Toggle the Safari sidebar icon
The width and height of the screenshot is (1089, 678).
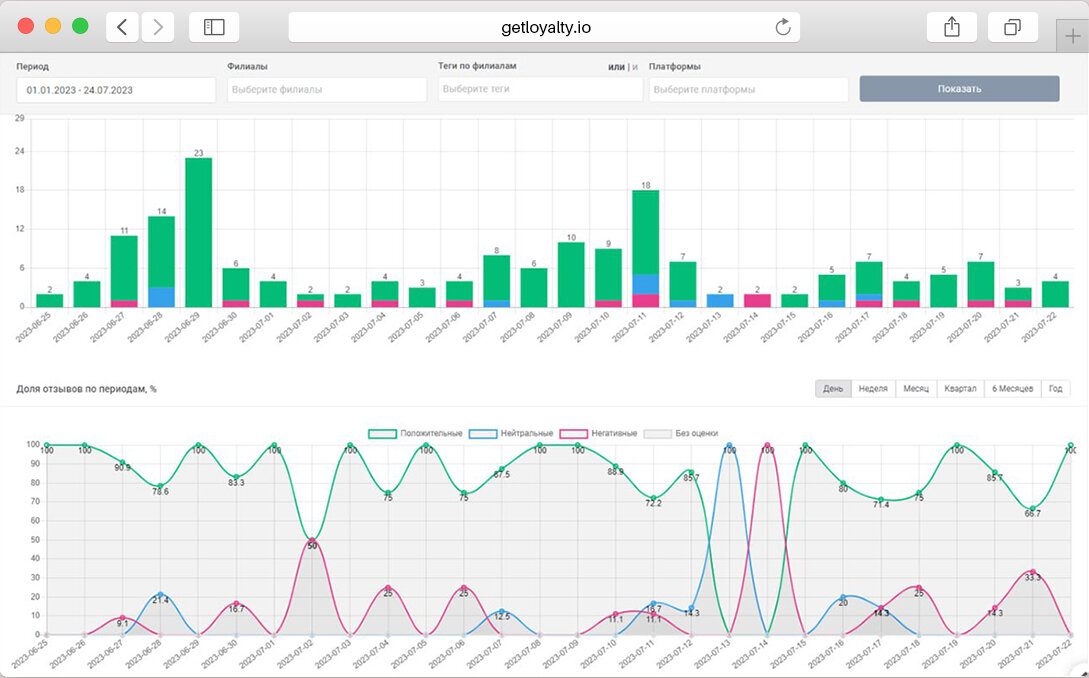[x=214, y=27]
